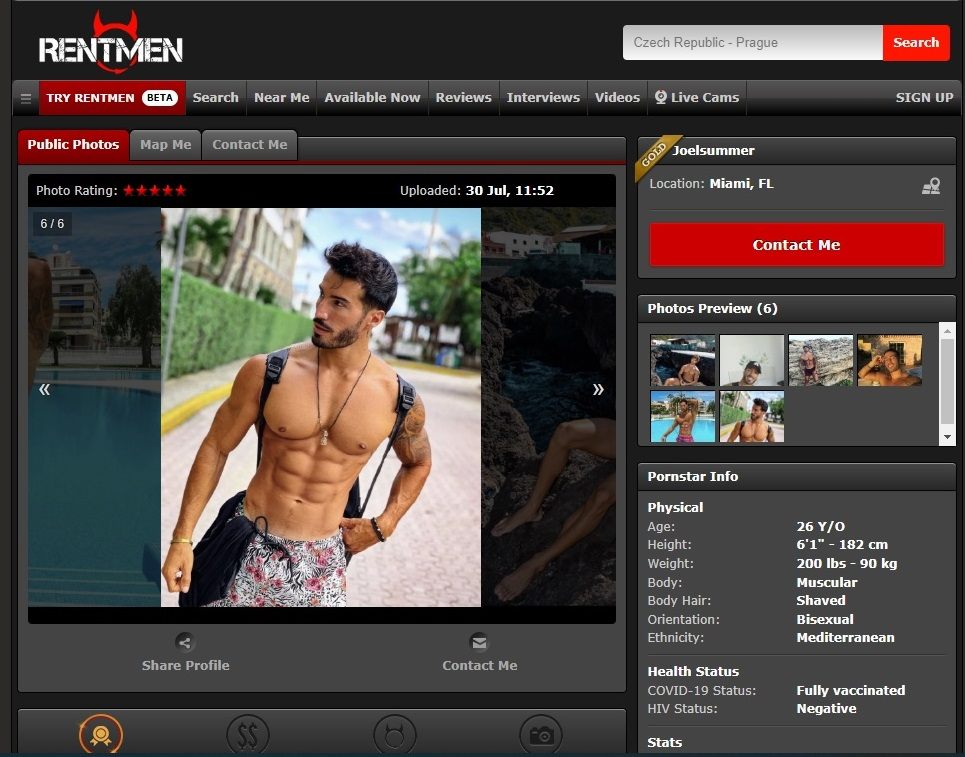965x757 pixels.
Task: Click the dimmed rocks photo on right
Action: [548, 407]
